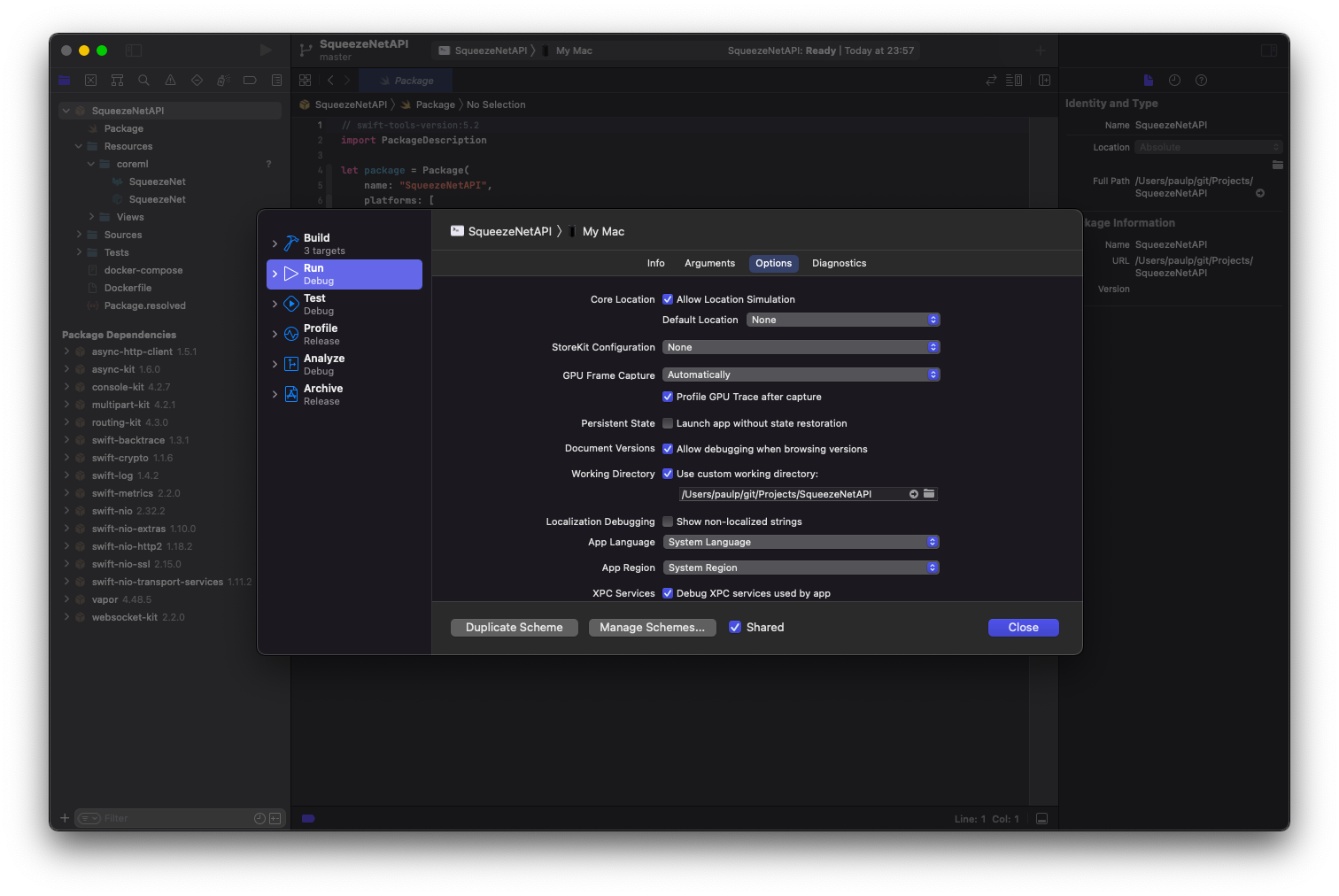Image resolution: width=1339 pixels, height=896 pixels.
Task: Open the Project navigator folder icon
Action: point(65,81)
